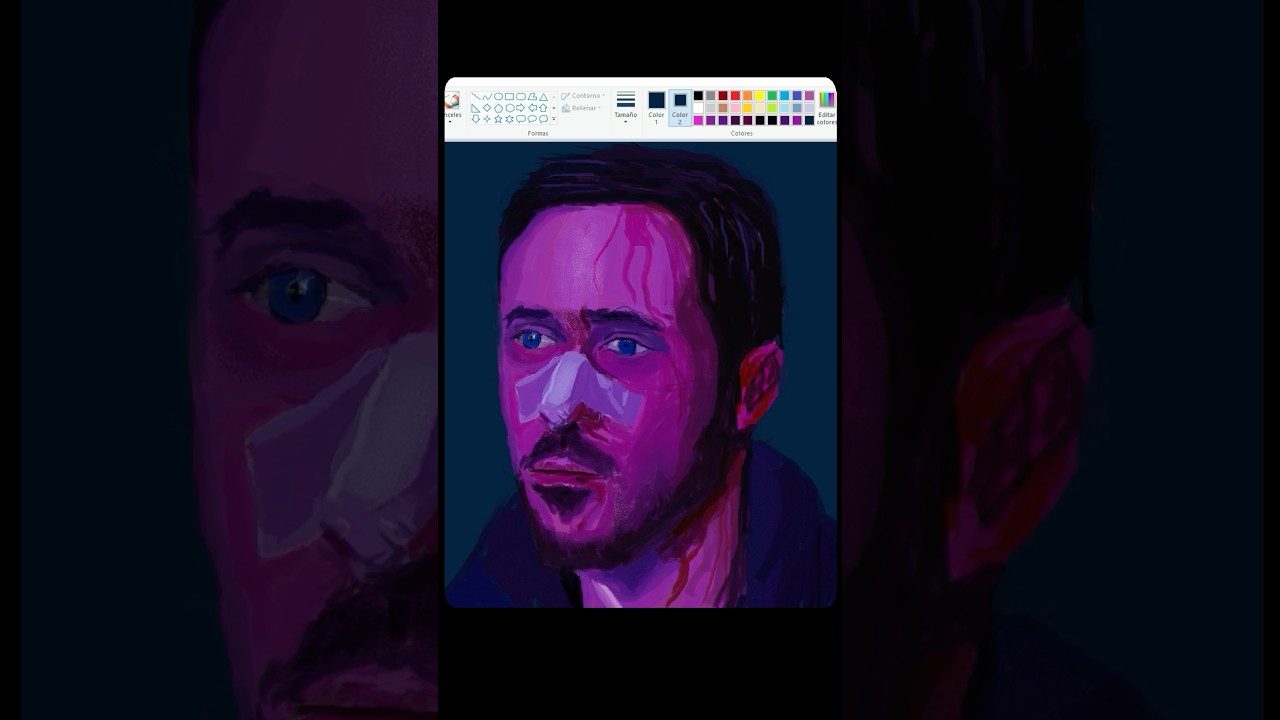The height and width of the screenshot is (720, 1280).
Task: Select the triangle shape
Action: coord(543,96)
